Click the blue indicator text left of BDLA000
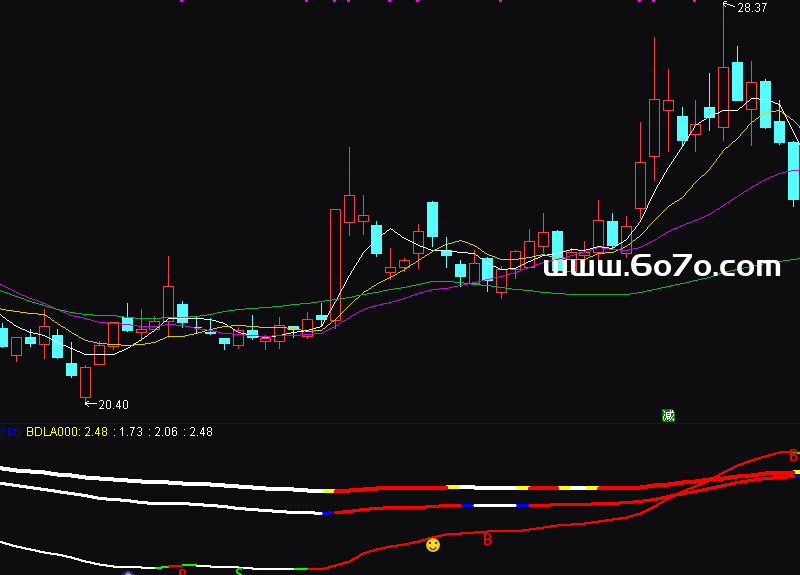Screen dimensions: 800x575 coord(10,432)
